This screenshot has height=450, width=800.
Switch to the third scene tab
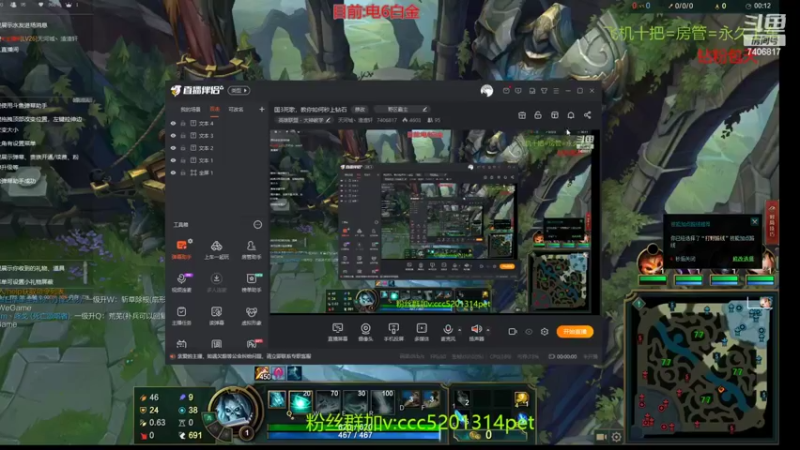[x=236, y=109]
